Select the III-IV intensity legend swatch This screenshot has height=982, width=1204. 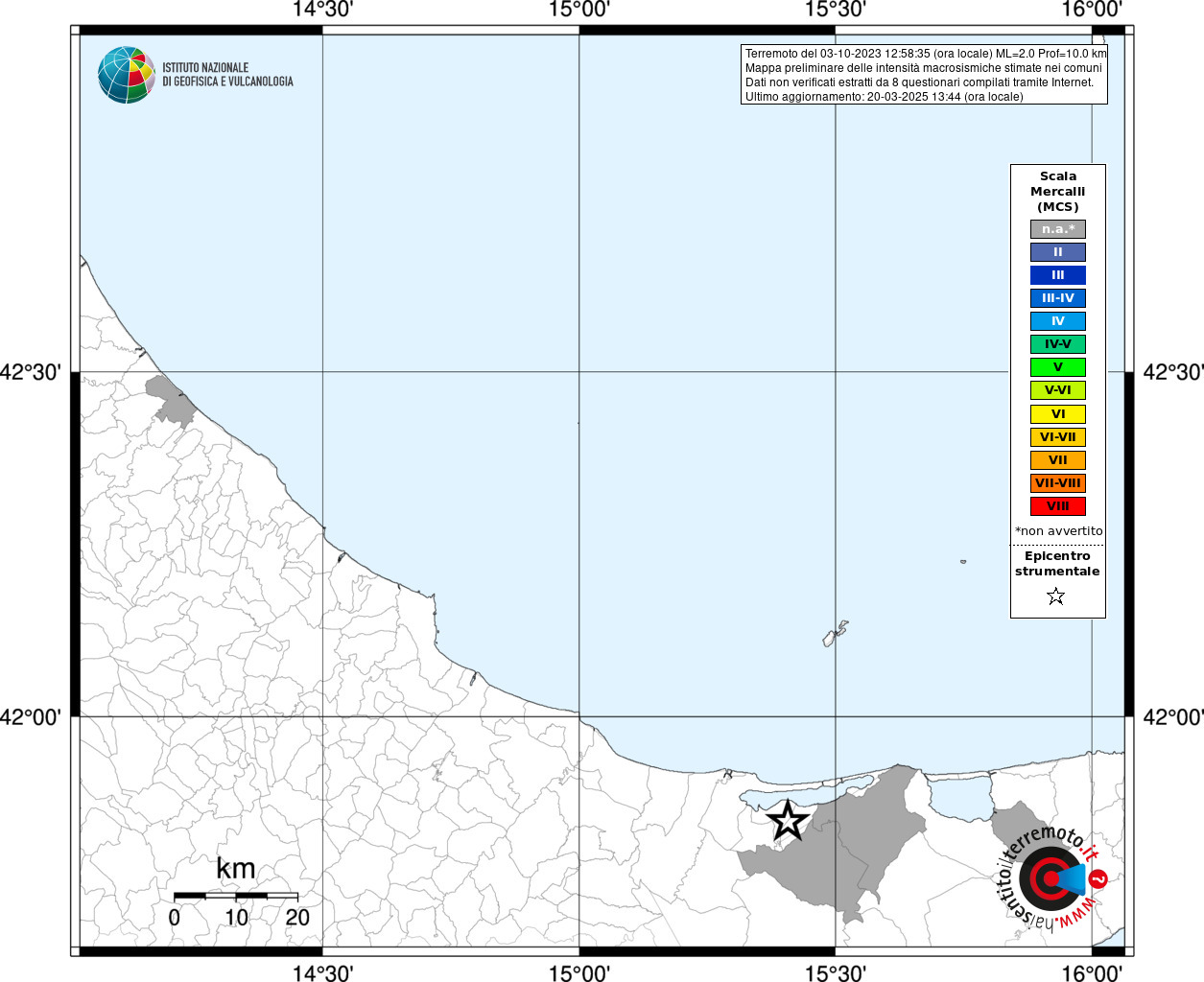(x=1058, y=298)
